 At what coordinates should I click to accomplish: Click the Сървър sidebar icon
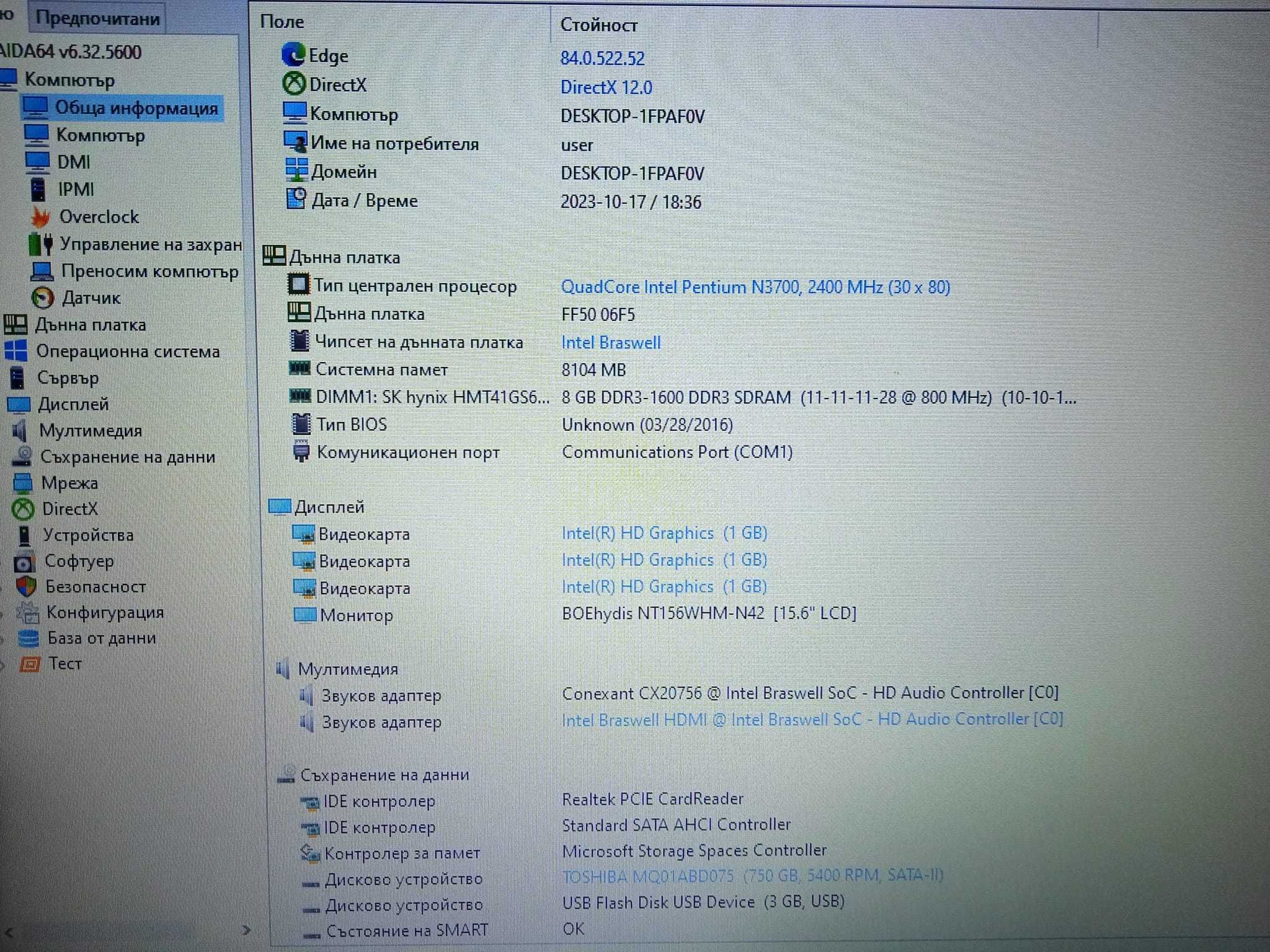pos(18,377)
